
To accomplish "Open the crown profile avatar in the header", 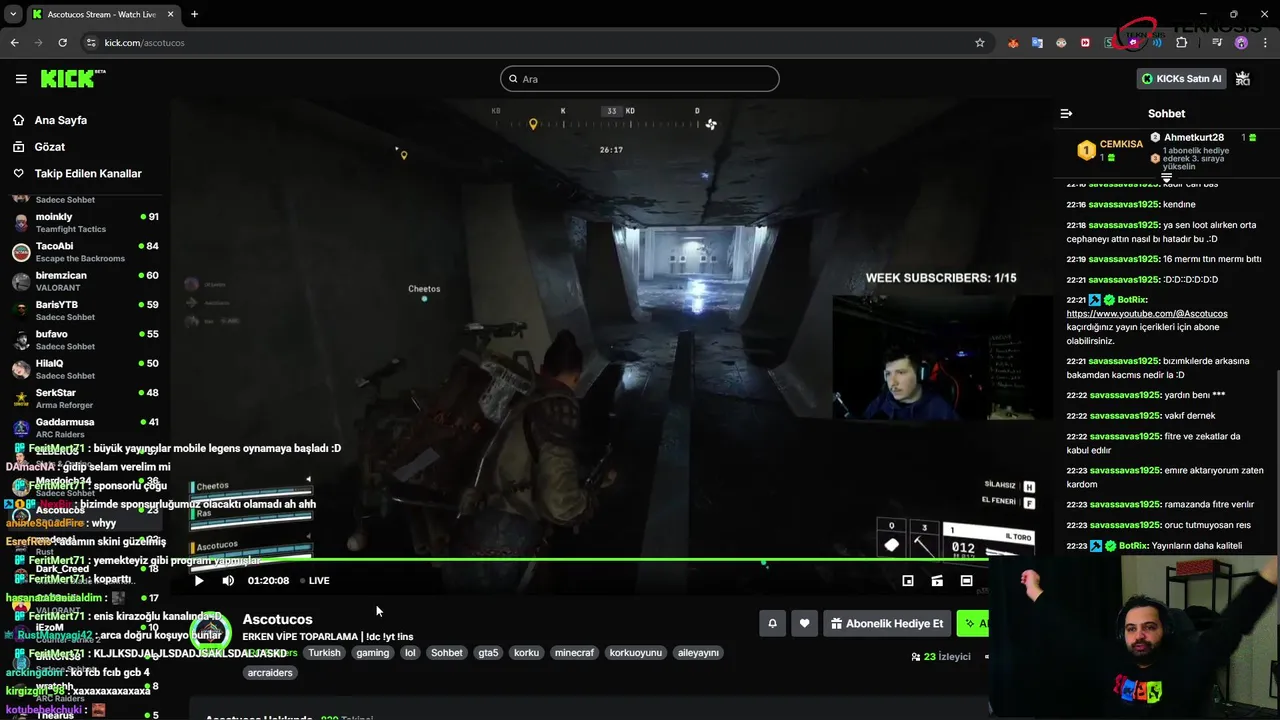I will [x=1243, y=79].
